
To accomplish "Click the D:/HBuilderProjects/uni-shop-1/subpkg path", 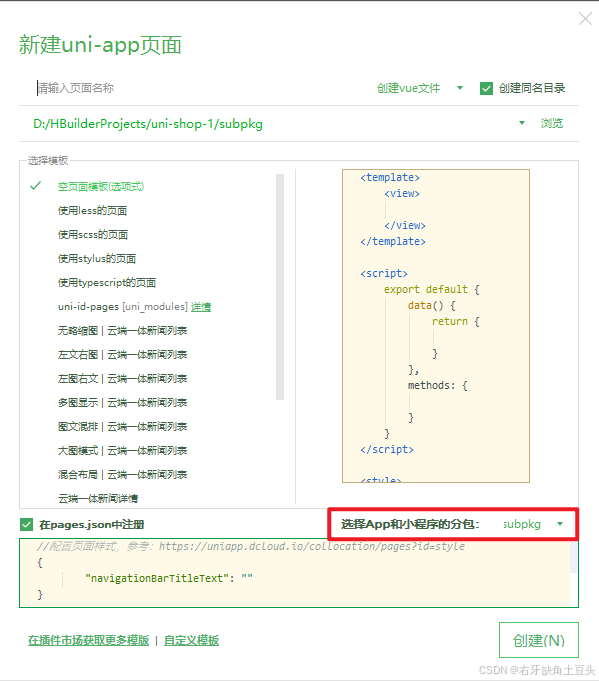I will [x=148, y=124].
